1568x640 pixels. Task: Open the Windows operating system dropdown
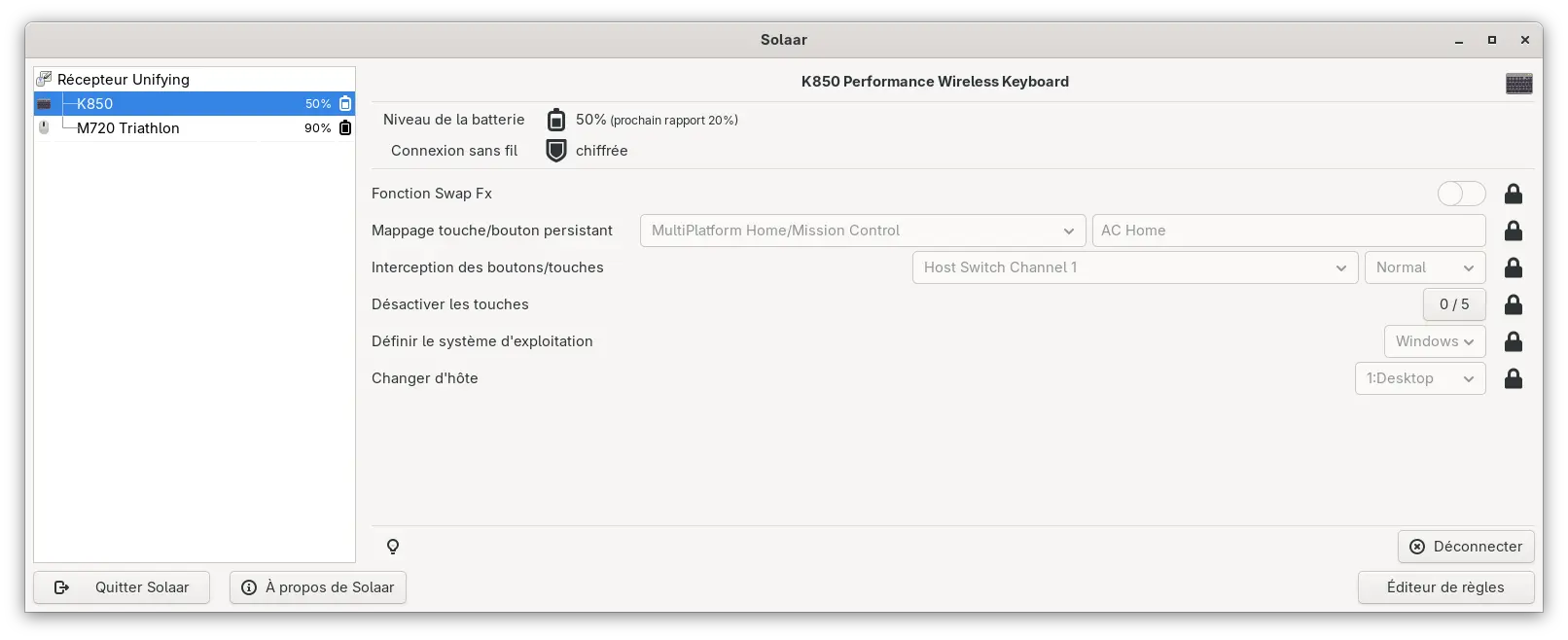click(x=1435, y=341)
